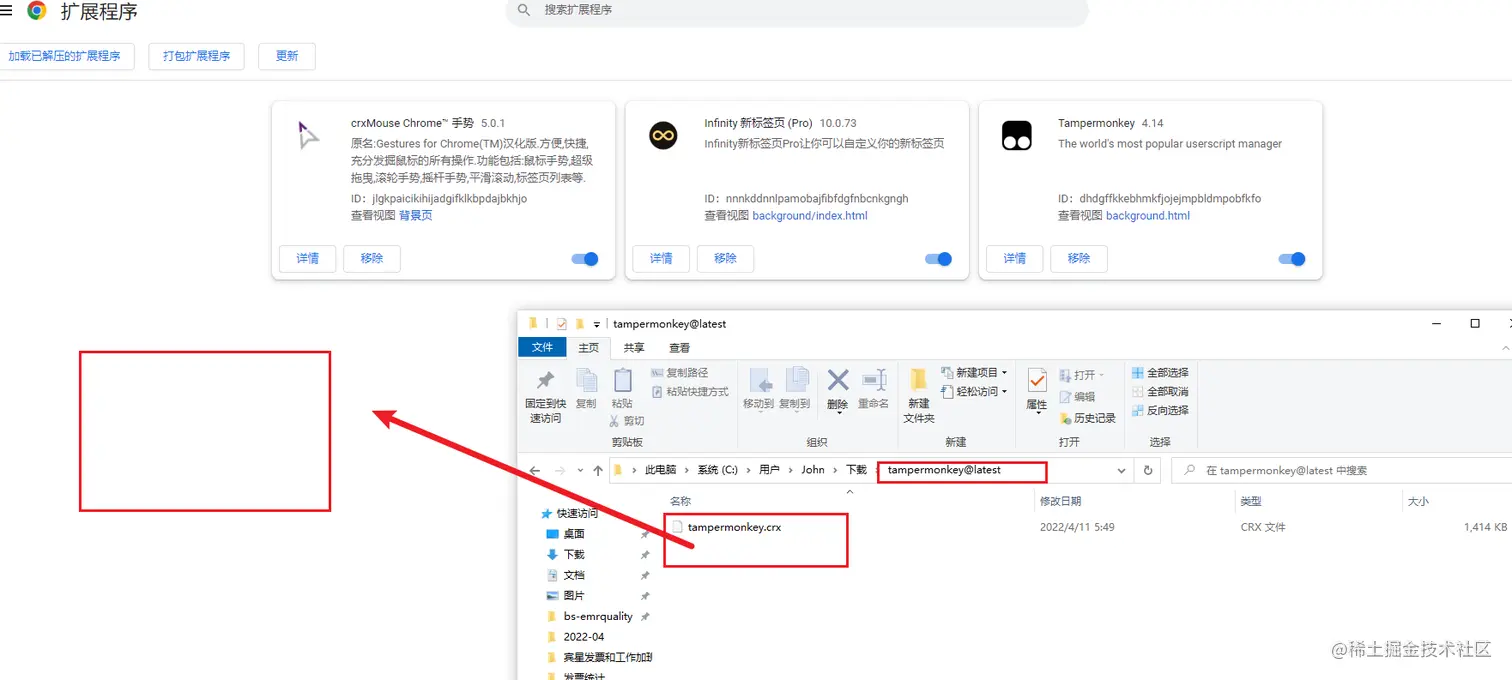Image resolution: width=1512 pixels, height=680 pixels.
Task: Click the 剪切 scissors item
Action: tap(627, 421)
